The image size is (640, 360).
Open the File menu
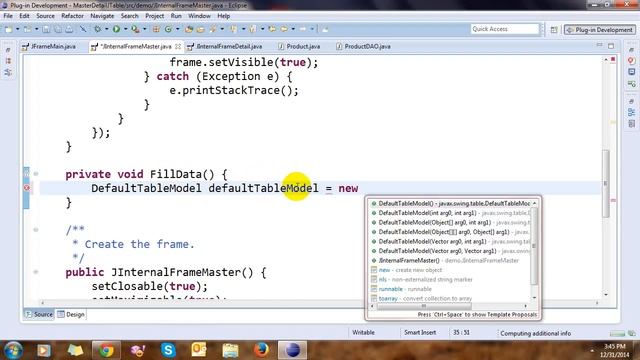click(x=8, y=16)
